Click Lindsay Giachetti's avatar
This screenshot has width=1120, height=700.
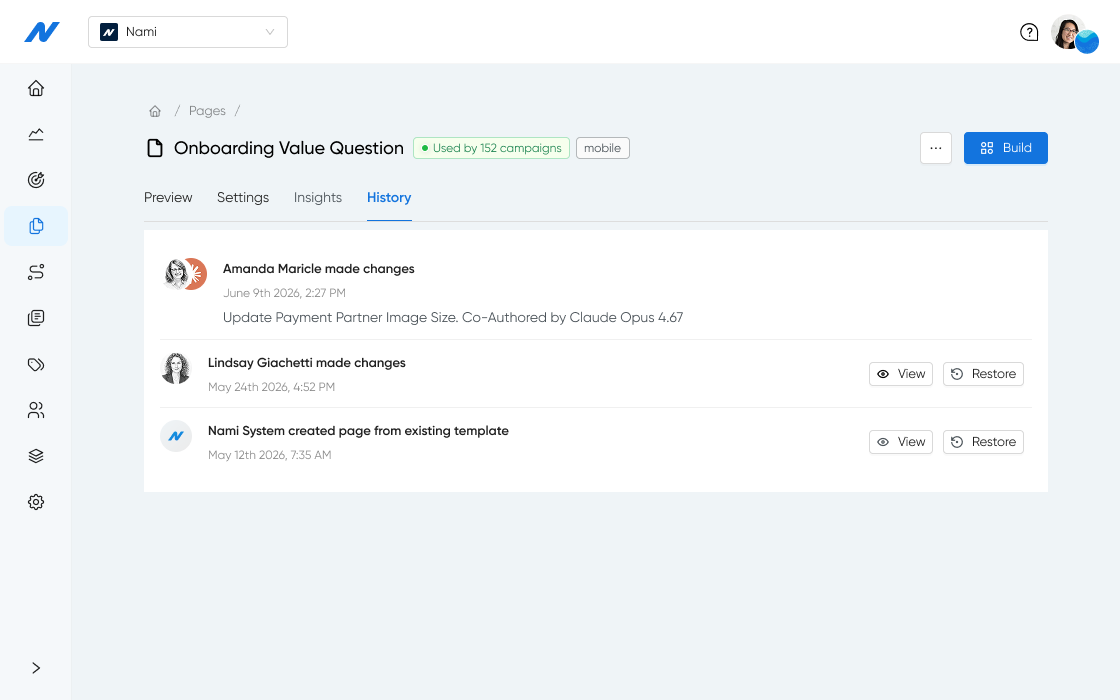(x=176, y=369)
